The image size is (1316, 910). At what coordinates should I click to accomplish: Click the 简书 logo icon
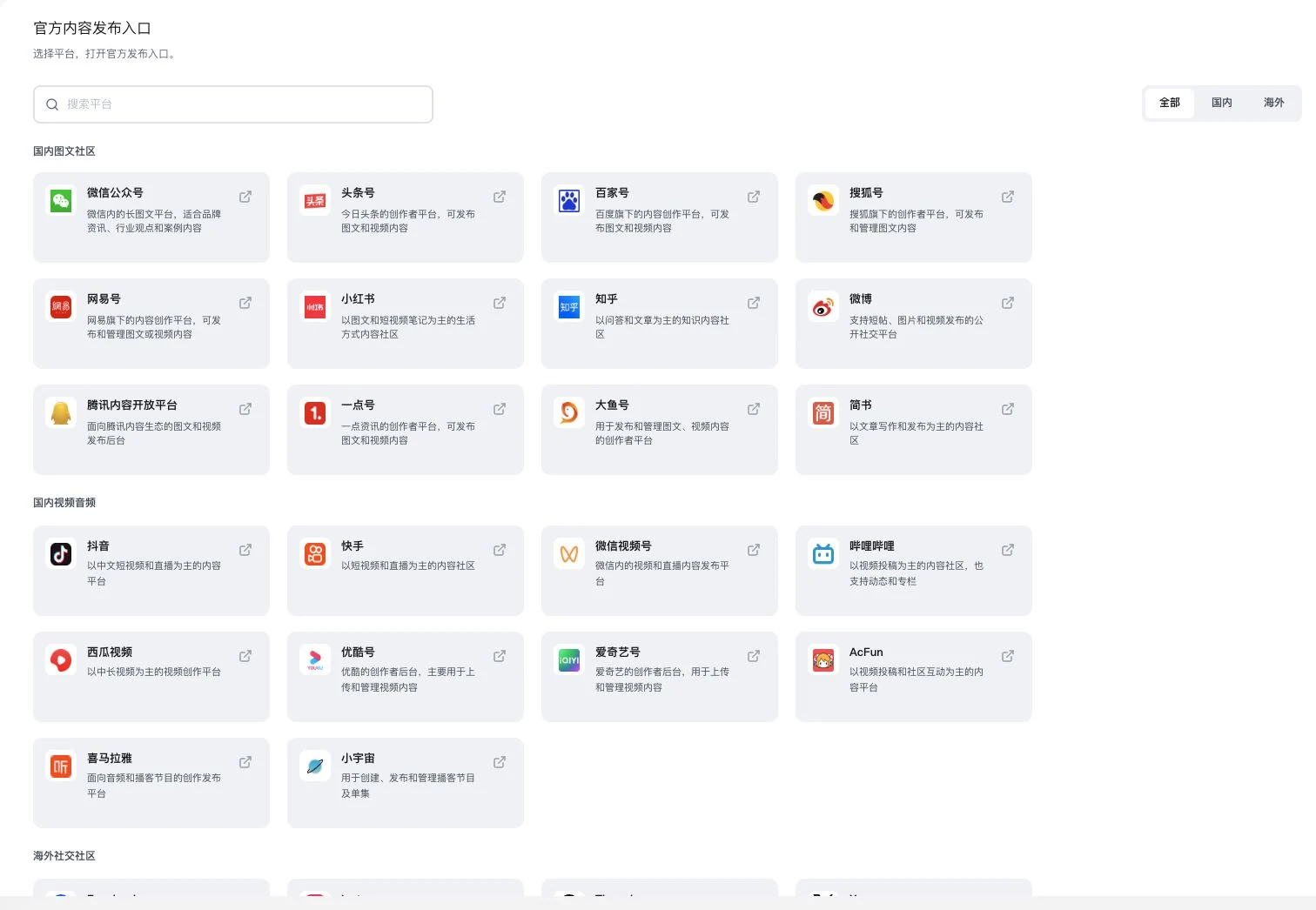click(823, 413)
